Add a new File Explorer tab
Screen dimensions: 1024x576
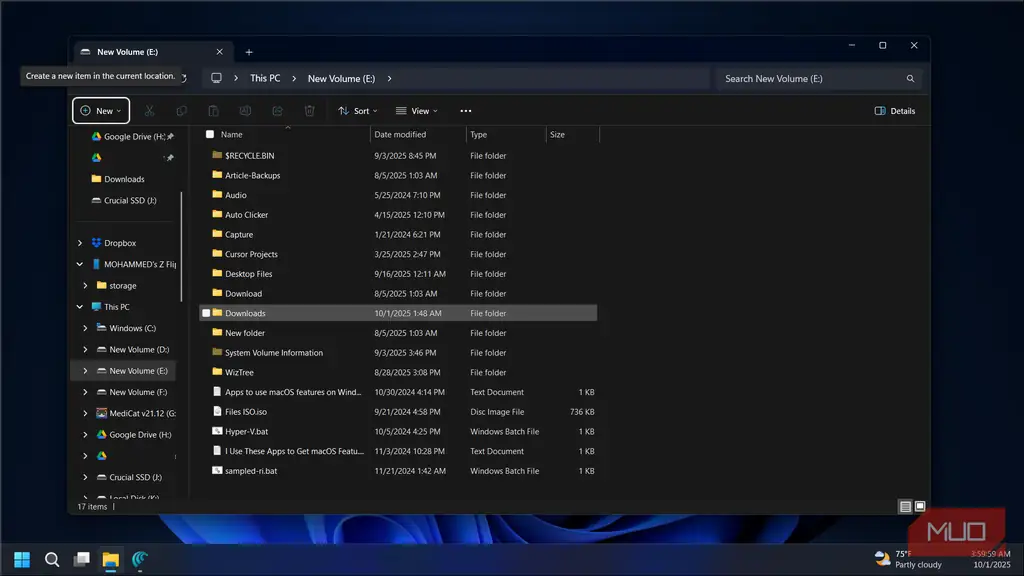click(x=249, y=52)
